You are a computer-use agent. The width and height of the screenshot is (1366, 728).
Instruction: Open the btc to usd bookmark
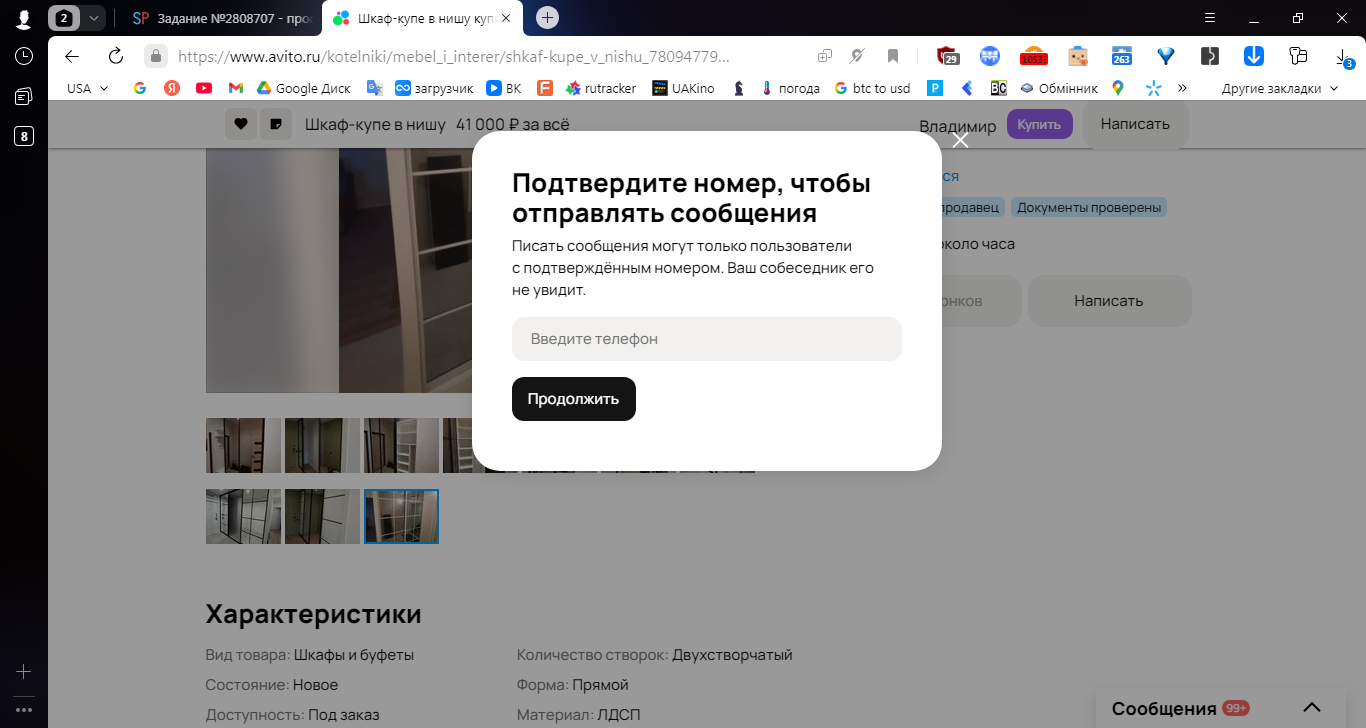pos(872,88)
